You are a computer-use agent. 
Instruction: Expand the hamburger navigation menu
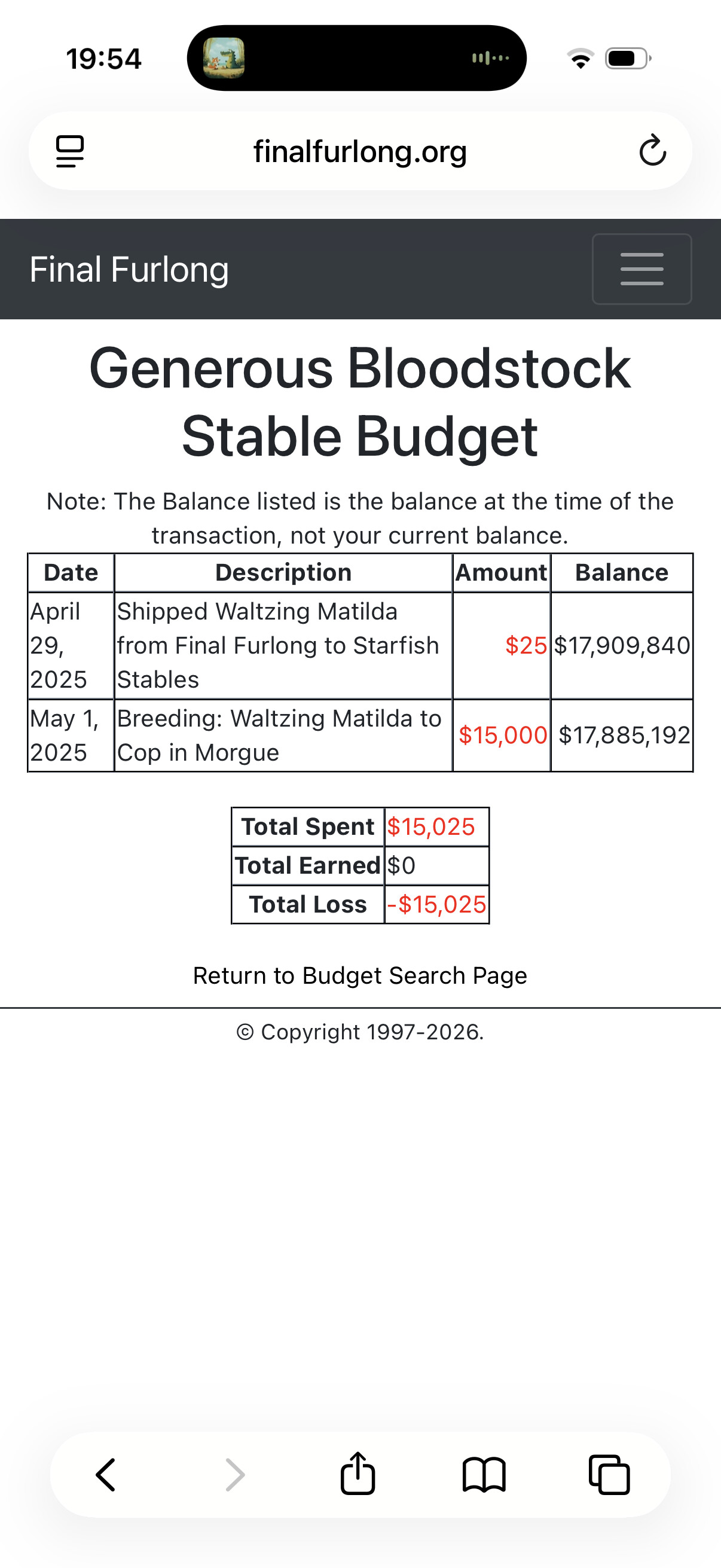[x=641, y=269]
